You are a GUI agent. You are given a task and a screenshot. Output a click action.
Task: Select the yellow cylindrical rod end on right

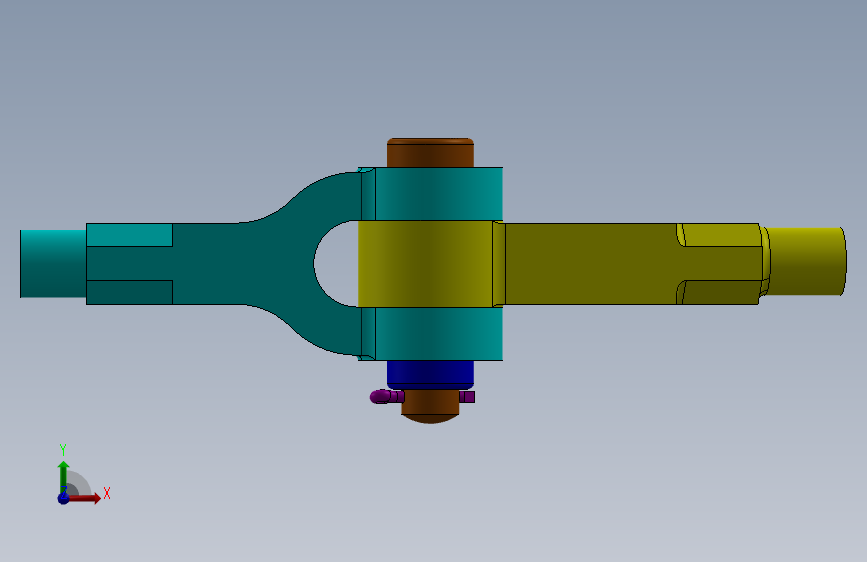(x=807, y=261)
